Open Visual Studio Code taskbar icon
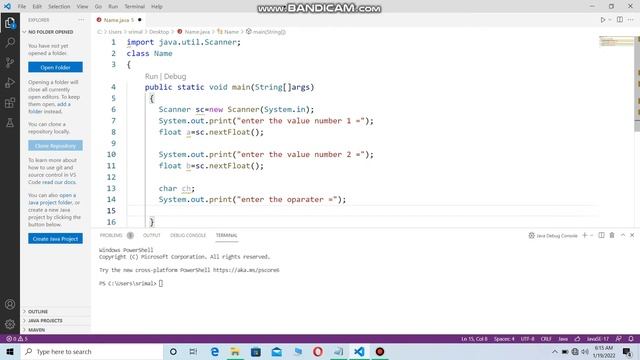The width and height of the screenshot is (640, 360). pos(359,351)
